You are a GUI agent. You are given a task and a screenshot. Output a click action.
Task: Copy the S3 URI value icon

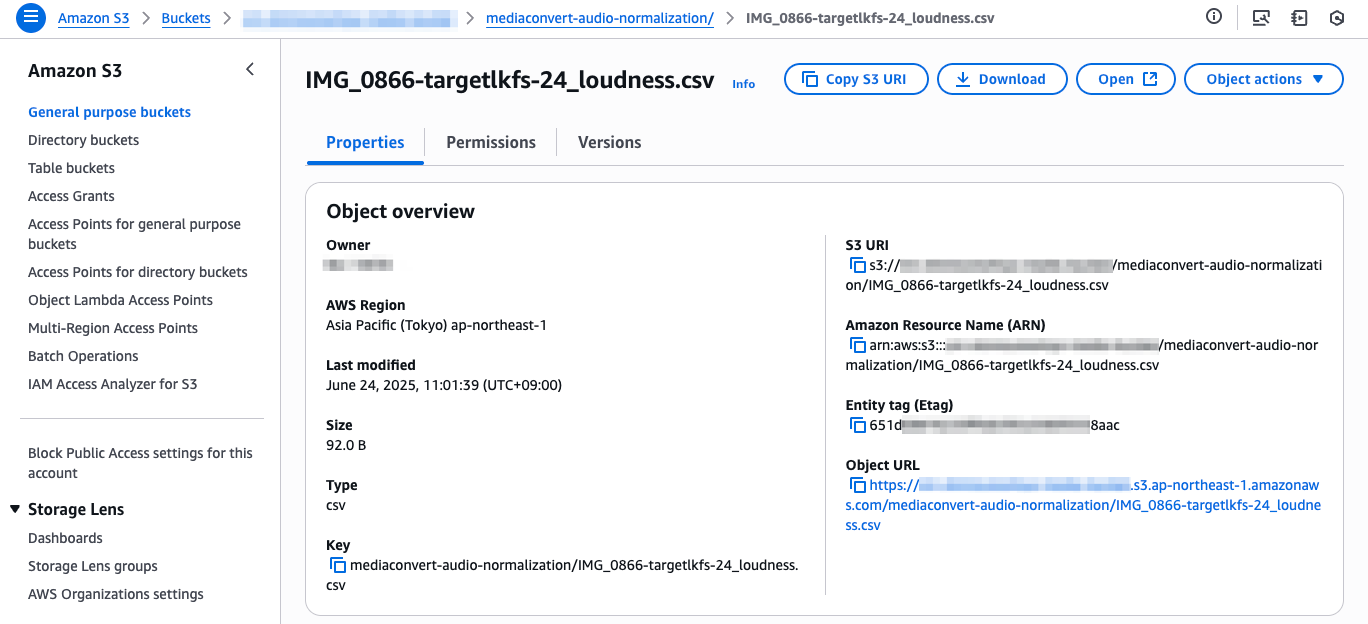[857, 265]
